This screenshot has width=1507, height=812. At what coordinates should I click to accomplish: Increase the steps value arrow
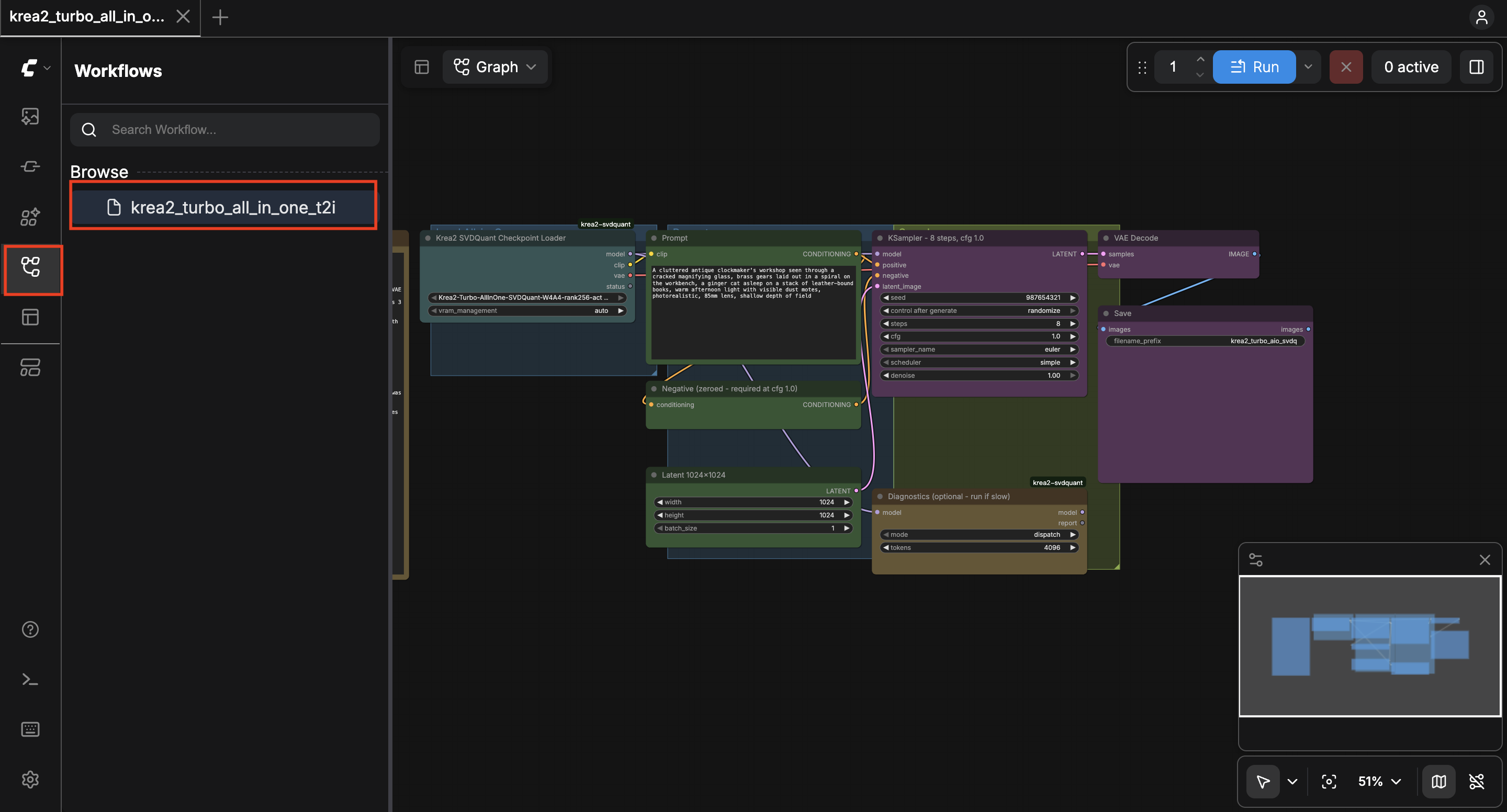pos(1072,324)
